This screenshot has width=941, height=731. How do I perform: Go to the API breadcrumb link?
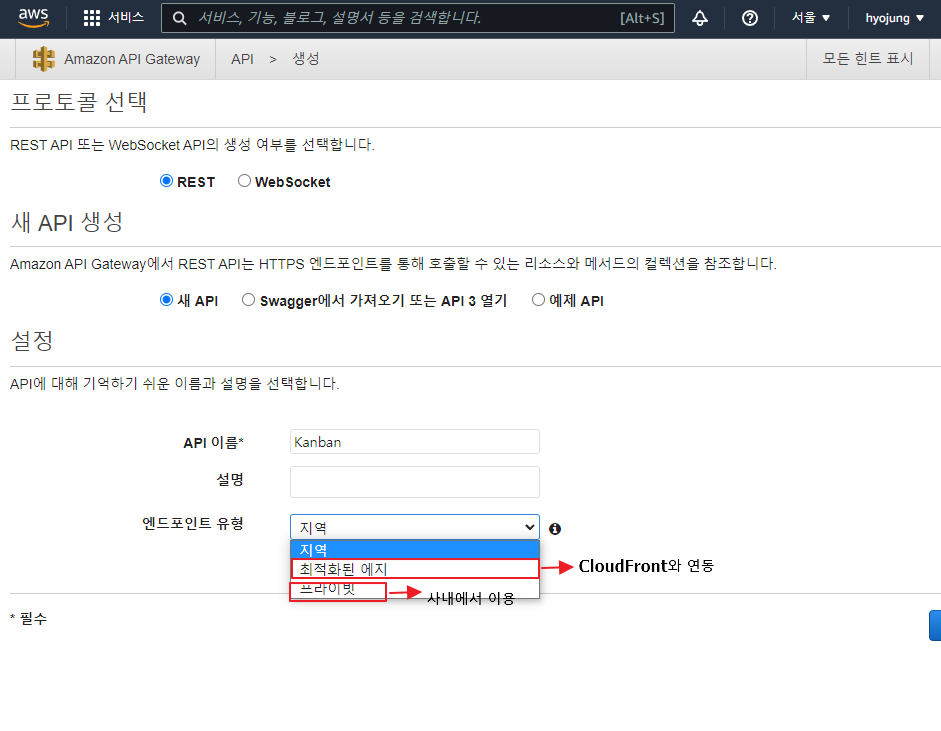coord(242,59)
